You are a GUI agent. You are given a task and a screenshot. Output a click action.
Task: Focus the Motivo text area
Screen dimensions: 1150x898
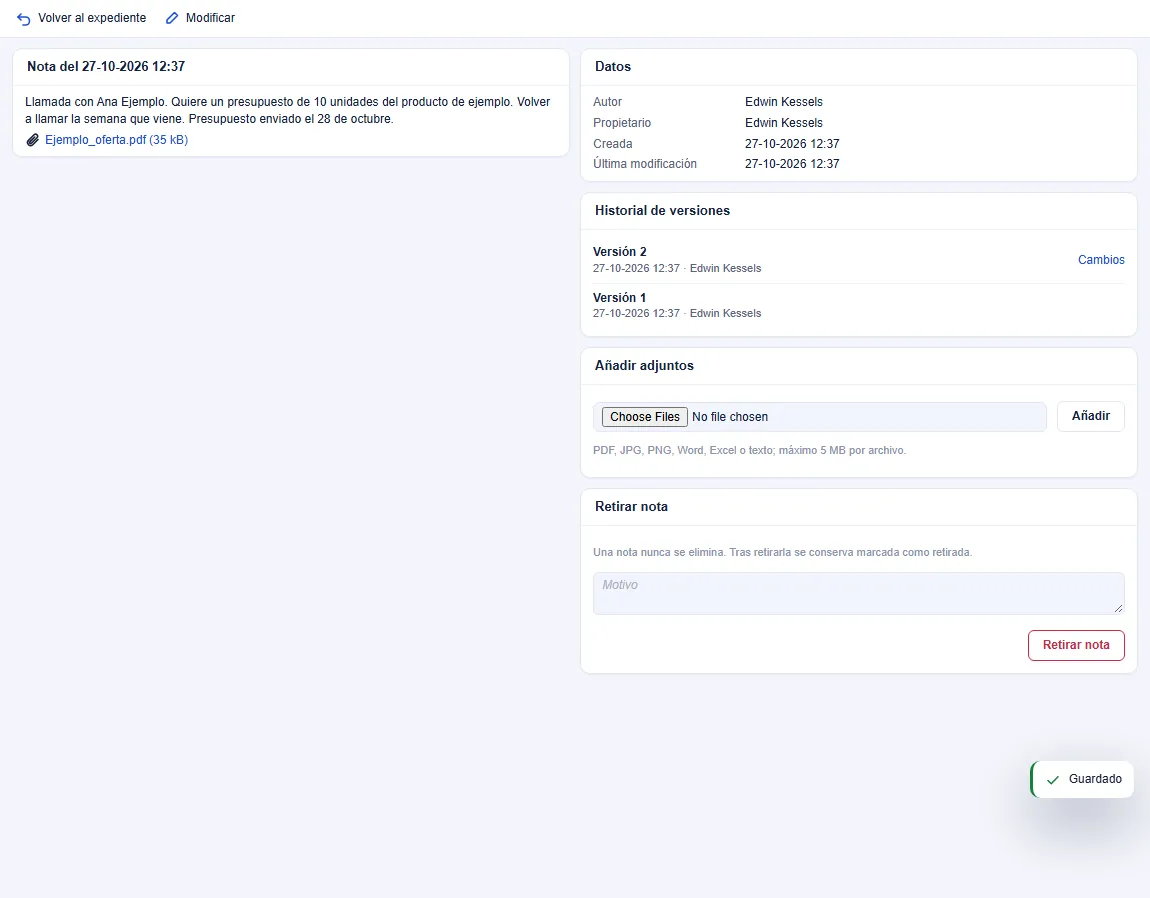(x=858, y=594)
